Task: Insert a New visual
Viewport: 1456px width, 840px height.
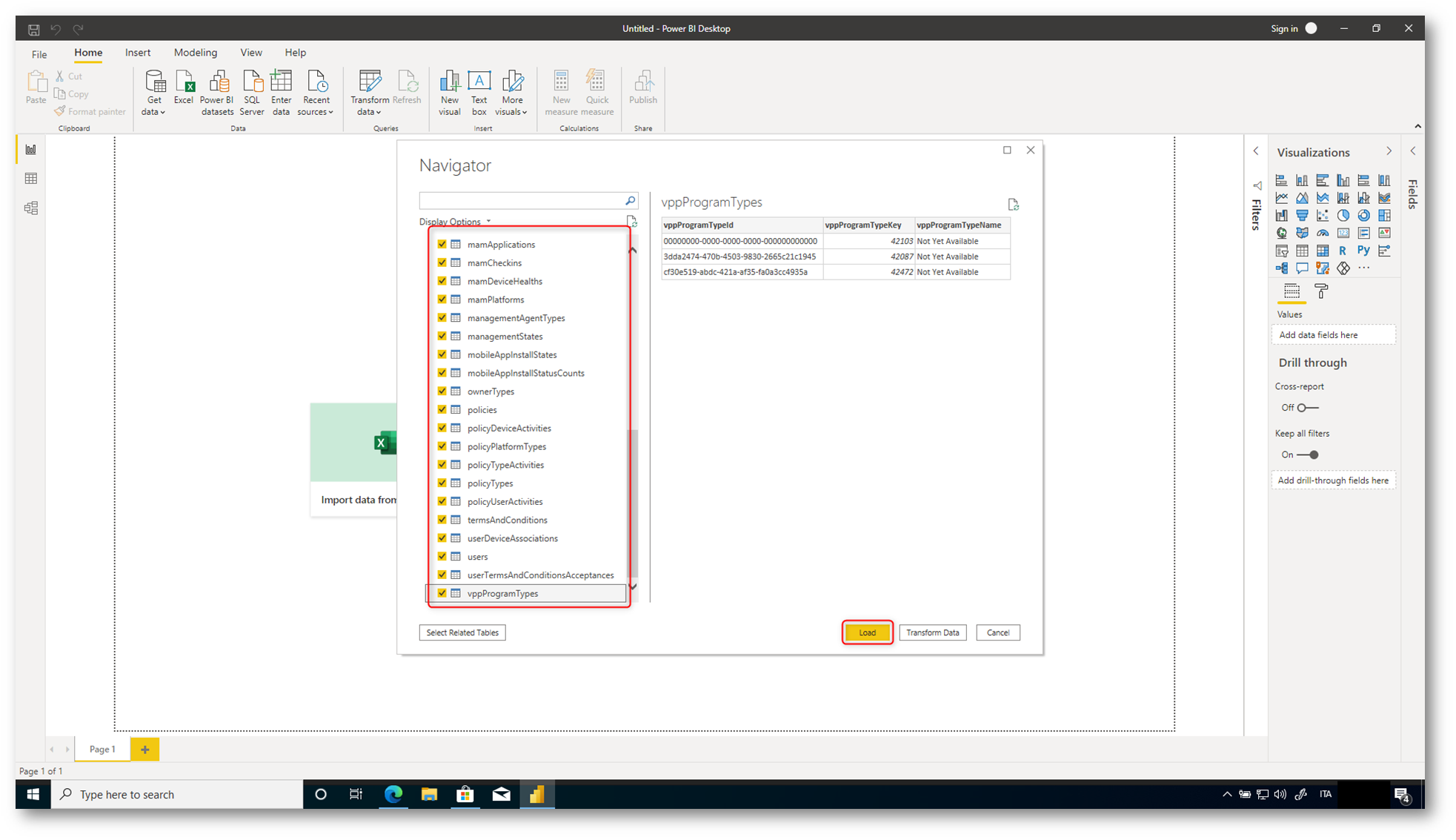Action: click(x=449, y=93)
